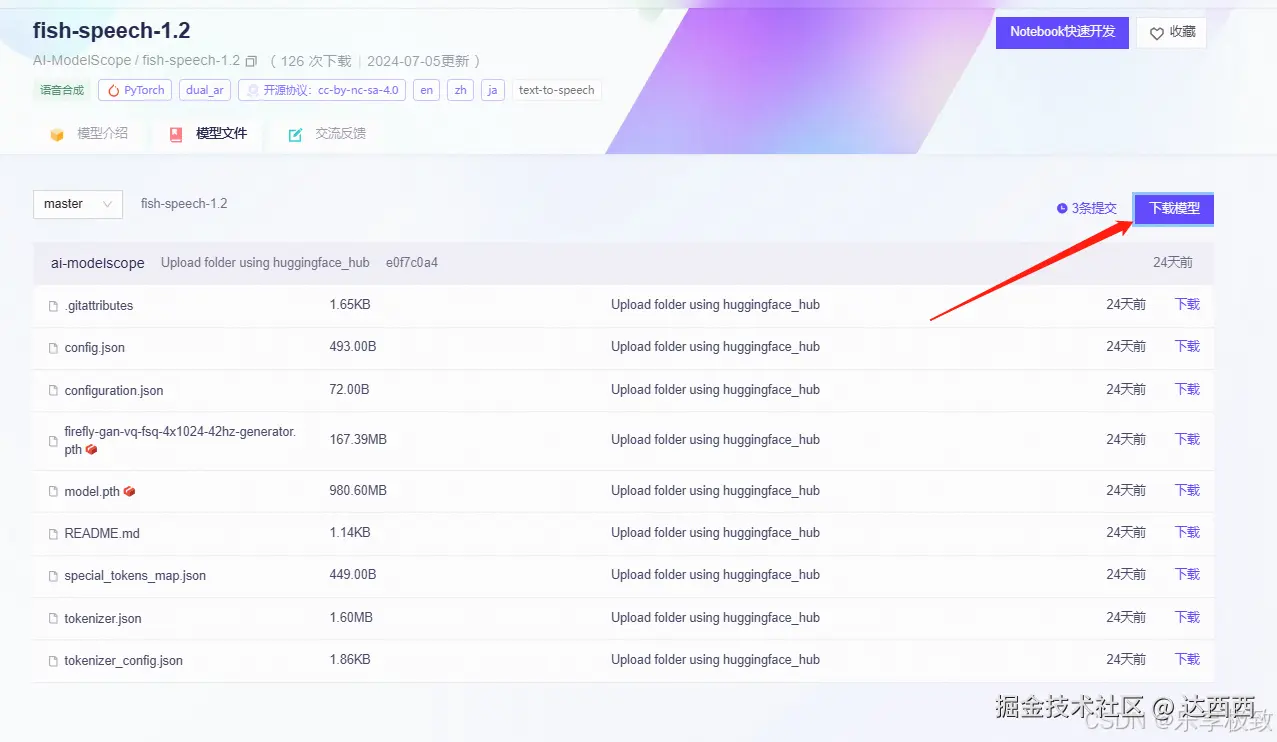Click the 语音合成 tag
Image resolution: width=1277 pixels, height=742 pixels.
point(62,90)
